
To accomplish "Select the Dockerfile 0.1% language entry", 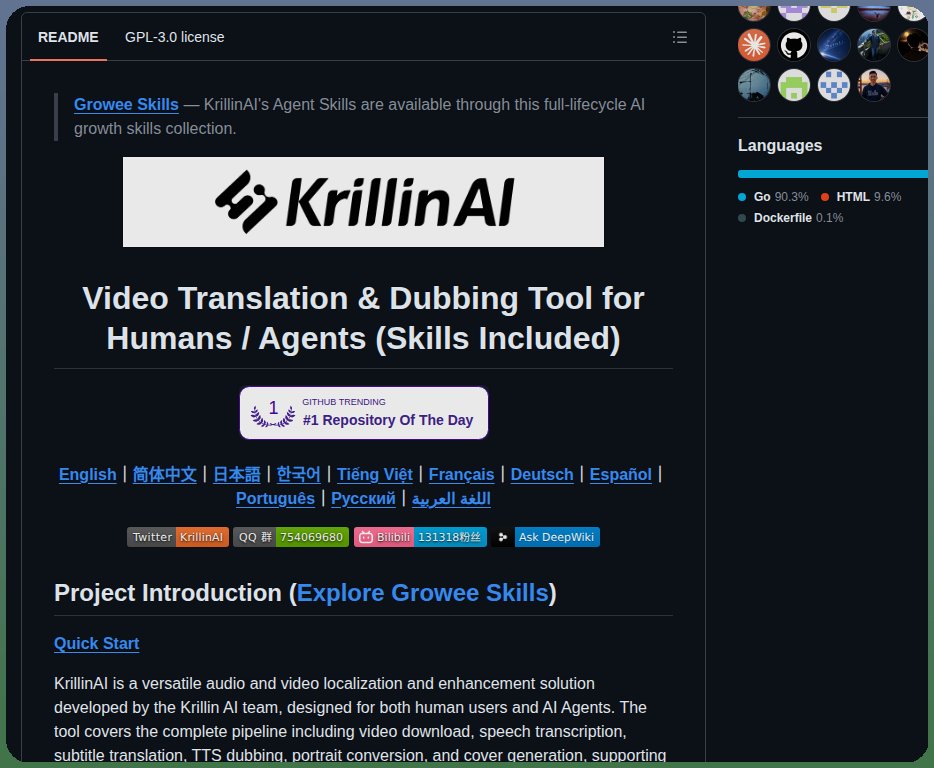I will tap(790, 217).
